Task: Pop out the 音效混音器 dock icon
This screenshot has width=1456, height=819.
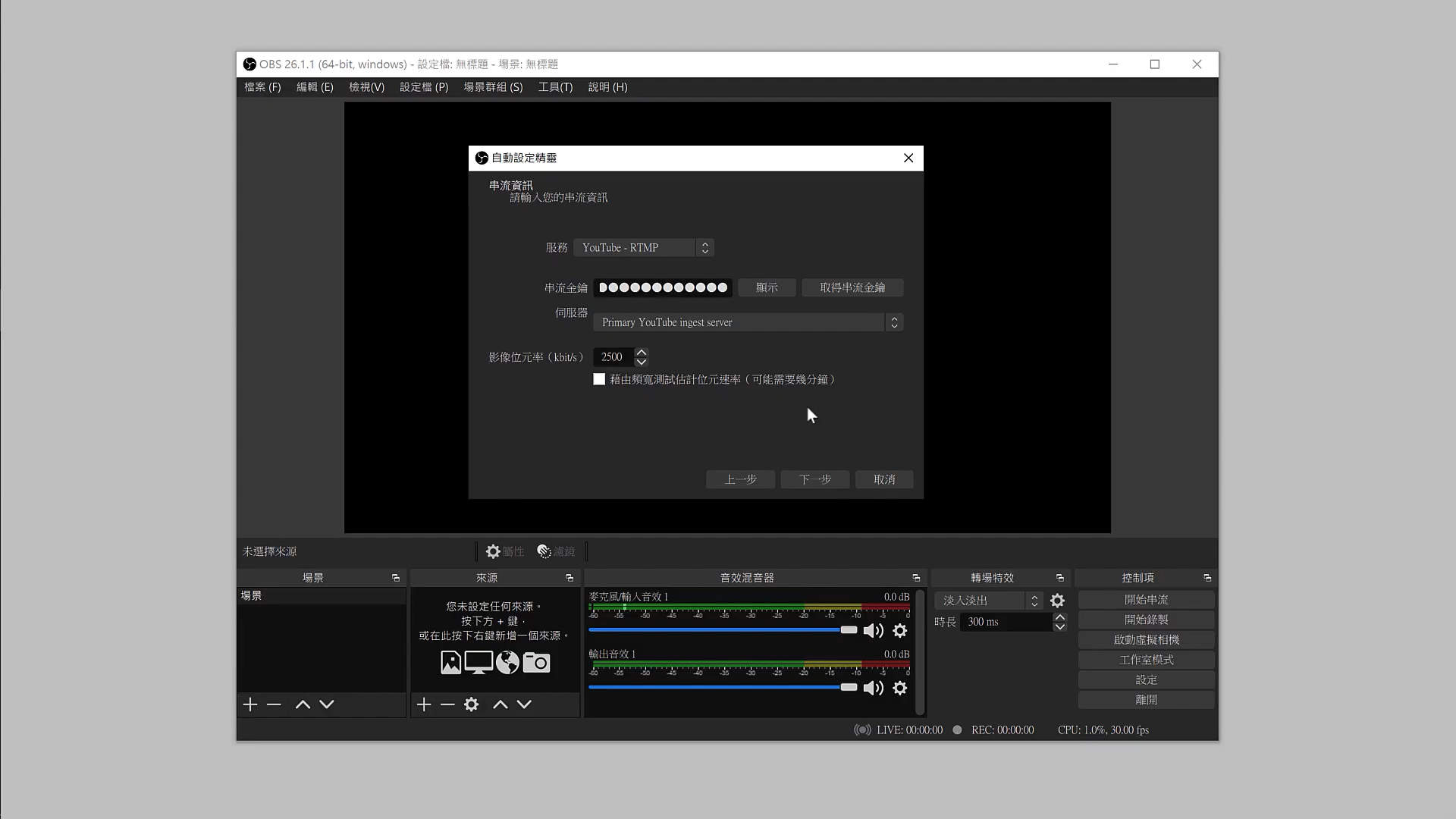Action: coord(916,578)
